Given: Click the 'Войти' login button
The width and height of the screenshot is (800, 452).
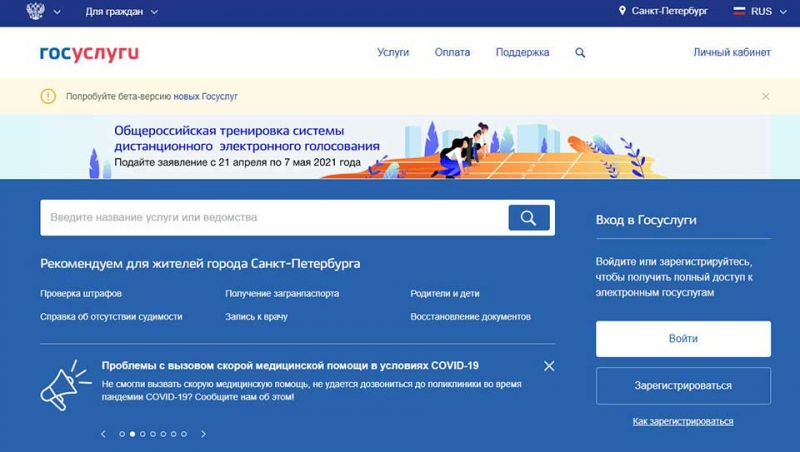Looking at the screenshot, I should (683, 339).
